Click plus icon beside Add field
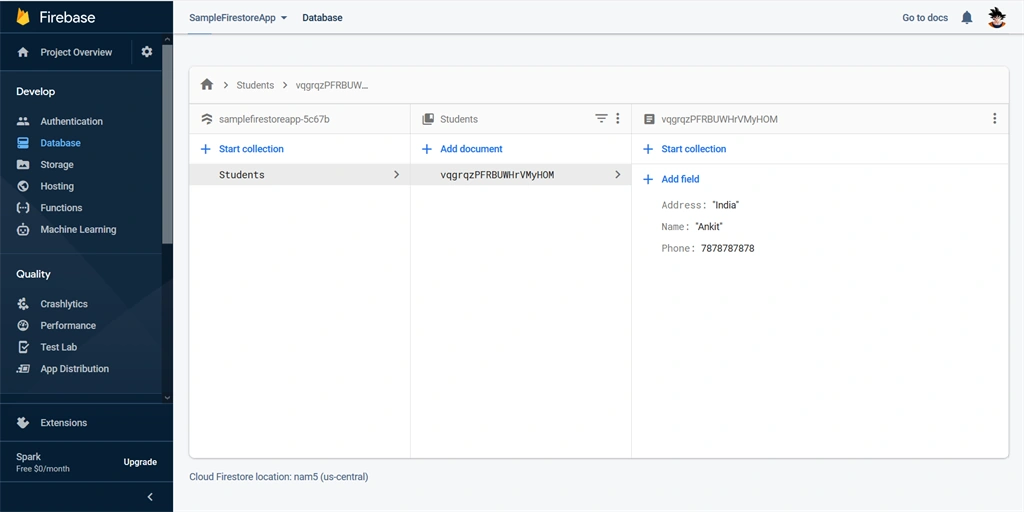This screenshot has height=512, width=1024. point(648,179)
